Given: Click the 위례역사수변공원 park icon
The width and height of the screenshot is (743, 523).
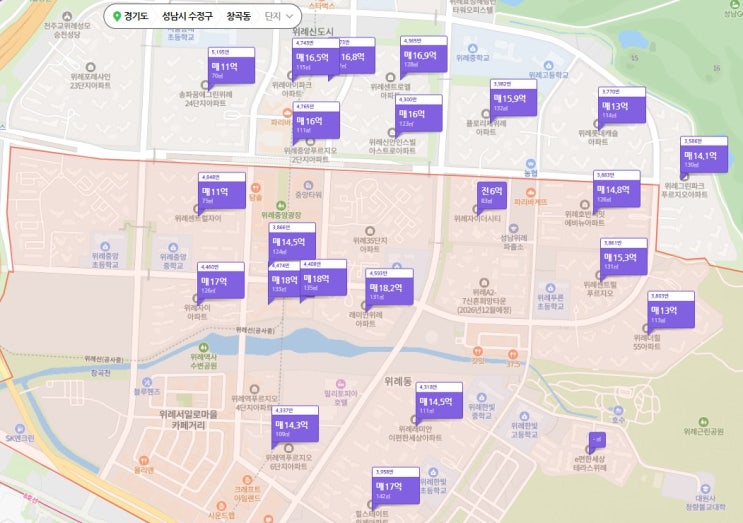Looking at the screenshot, I should 203,348.
